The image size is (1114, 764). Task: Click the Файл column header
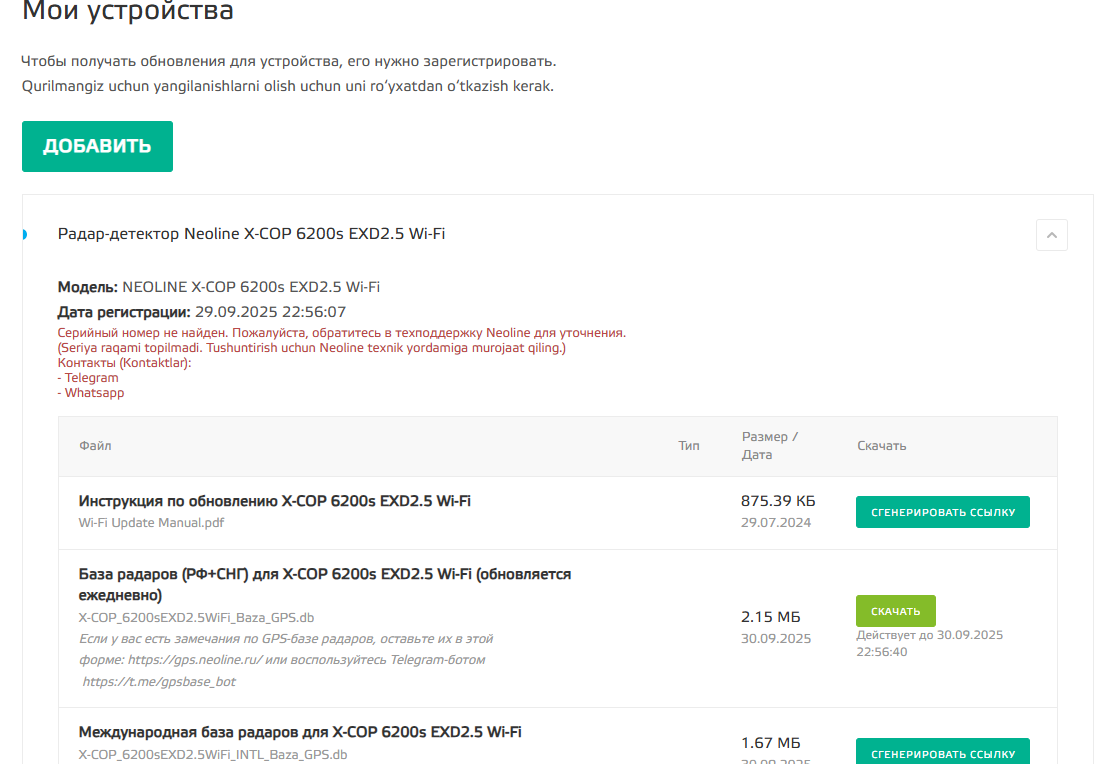[95, 446]
